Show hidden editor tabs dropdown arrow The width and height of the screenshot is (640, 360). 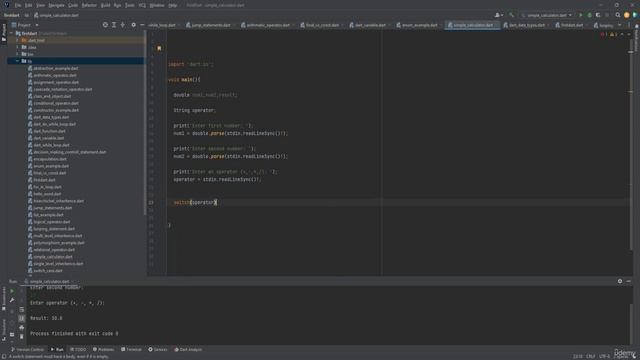620,25
